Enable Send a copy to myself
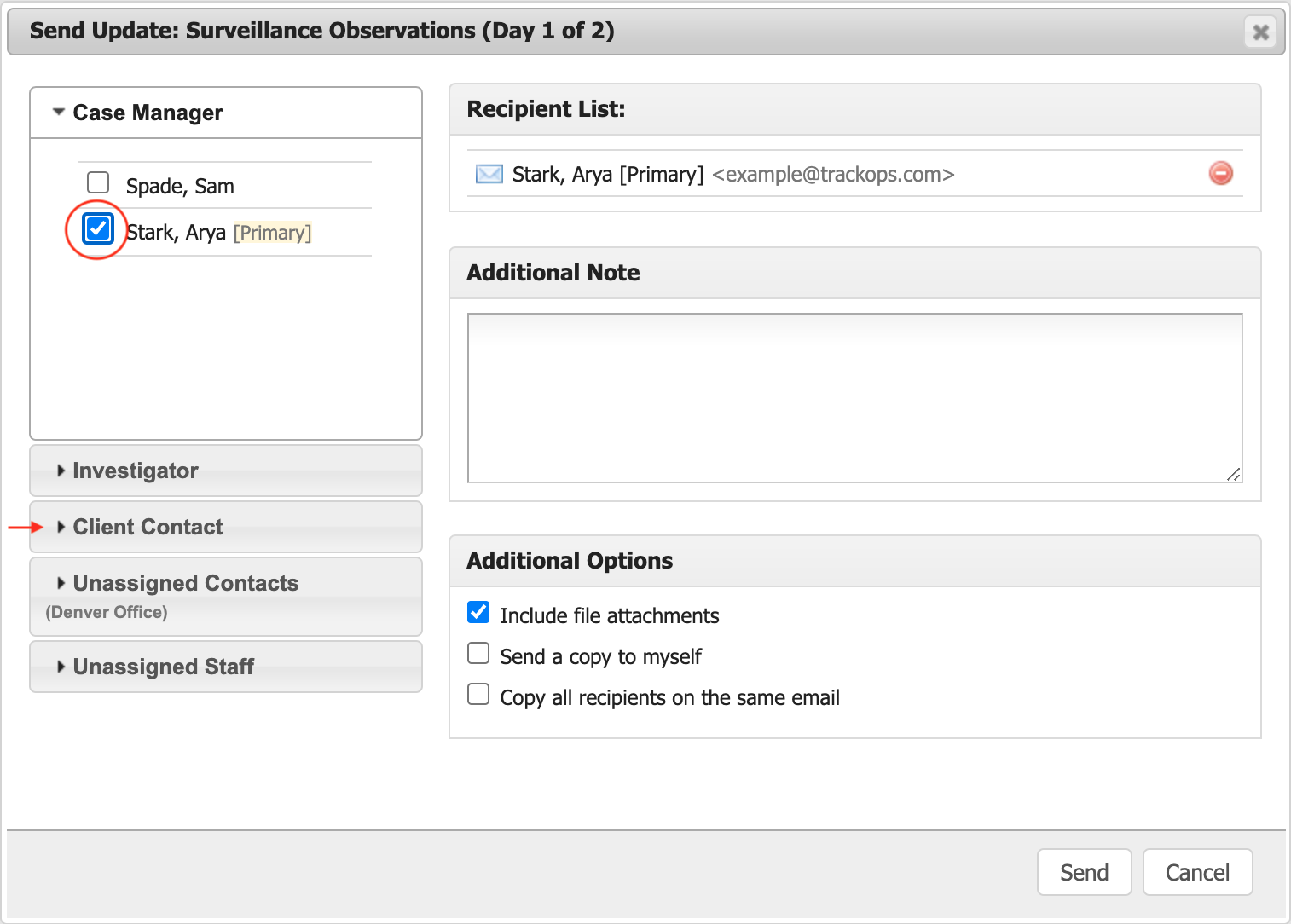1291x924 pixels. (478, 653)
